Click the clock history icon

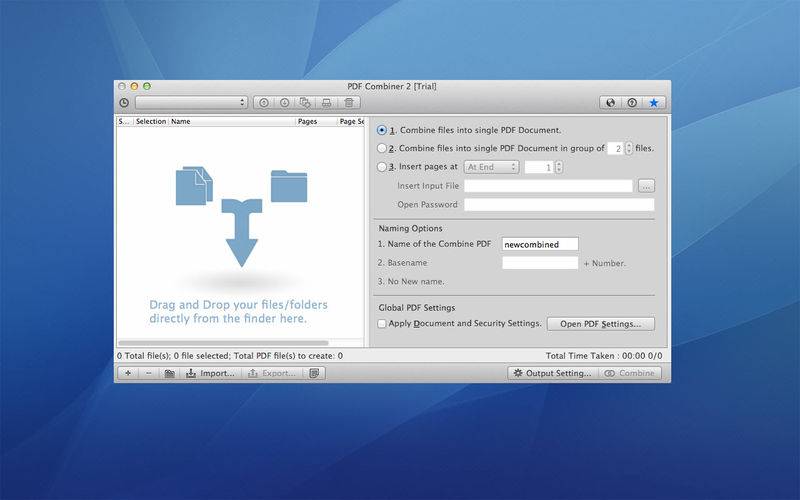tap(124, 103)
